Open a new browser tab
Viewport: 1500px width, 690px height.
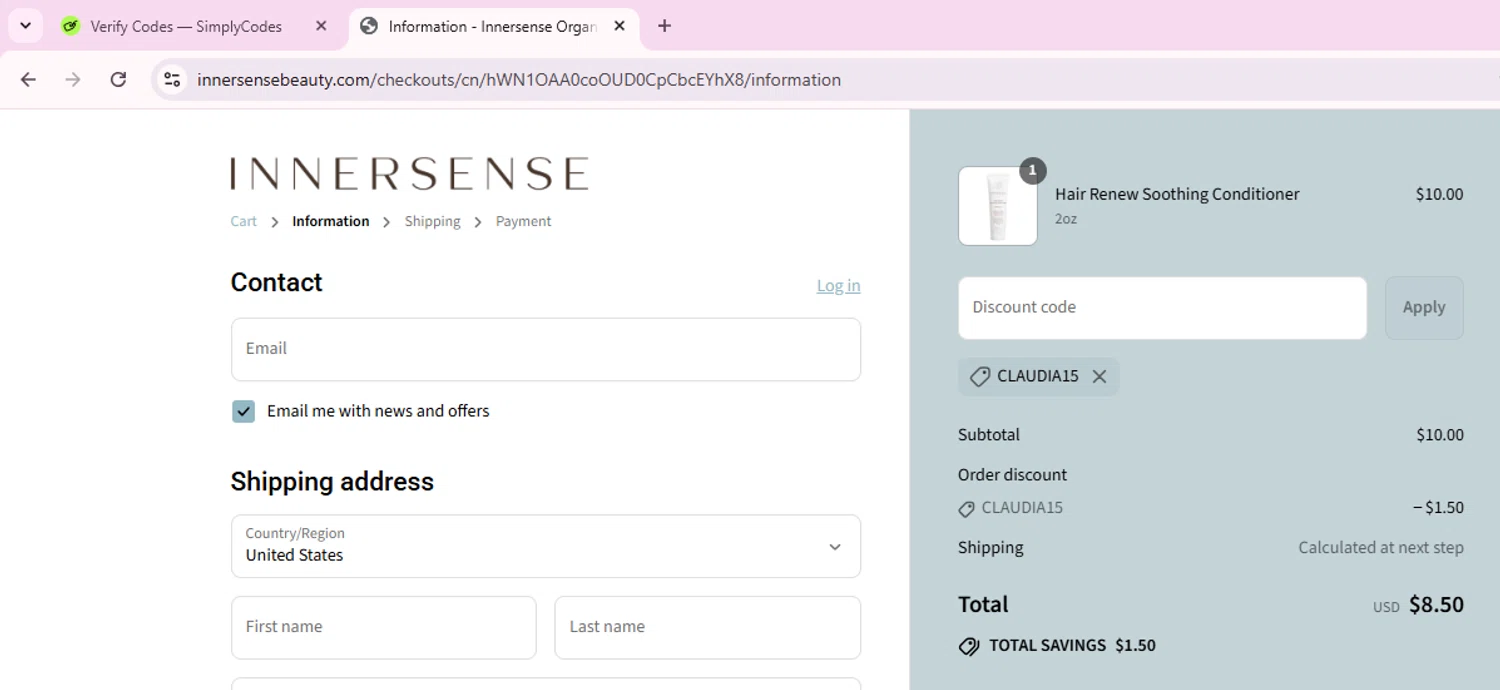(x=665, y=27)
